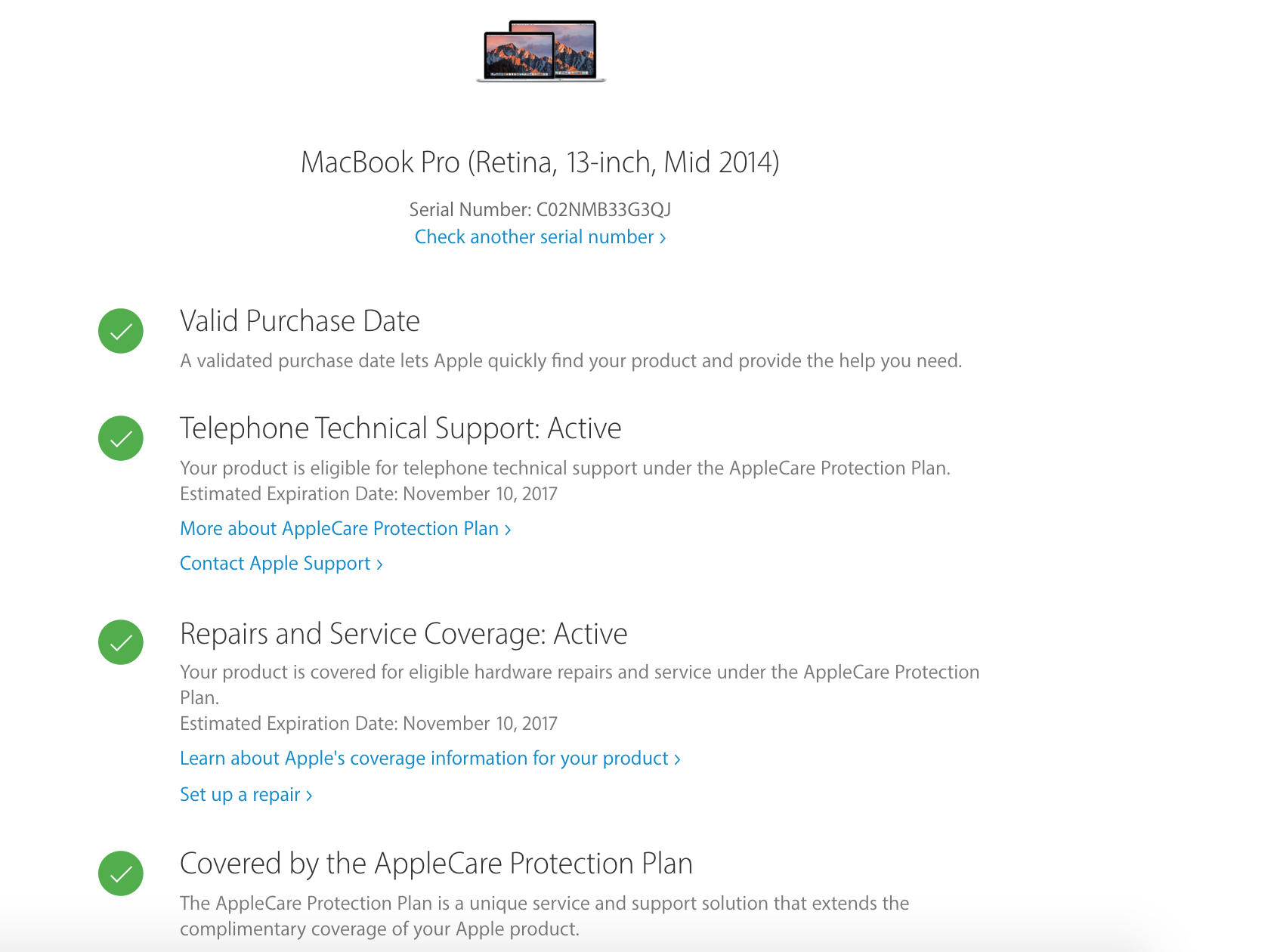This screenshot has height=952, width=1277.
Task: Click Repairs and Service Coverage: Active heading
Action: pos(404,634)
